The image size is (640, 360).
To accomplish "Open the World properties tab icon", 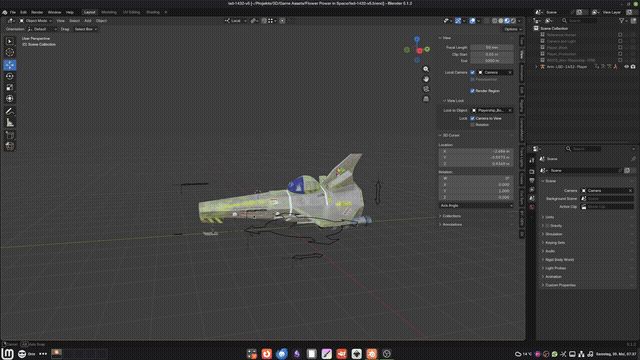I will point(532,207).
